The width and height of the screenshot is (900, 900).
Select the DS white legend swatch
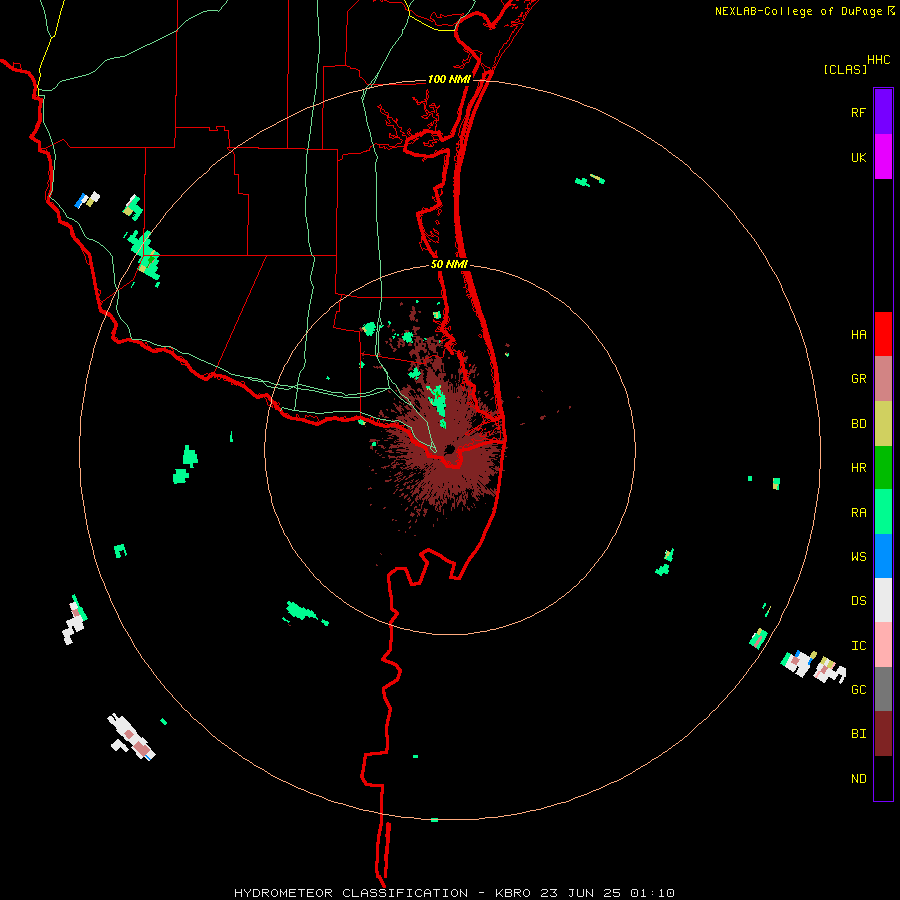click(883, 600)
